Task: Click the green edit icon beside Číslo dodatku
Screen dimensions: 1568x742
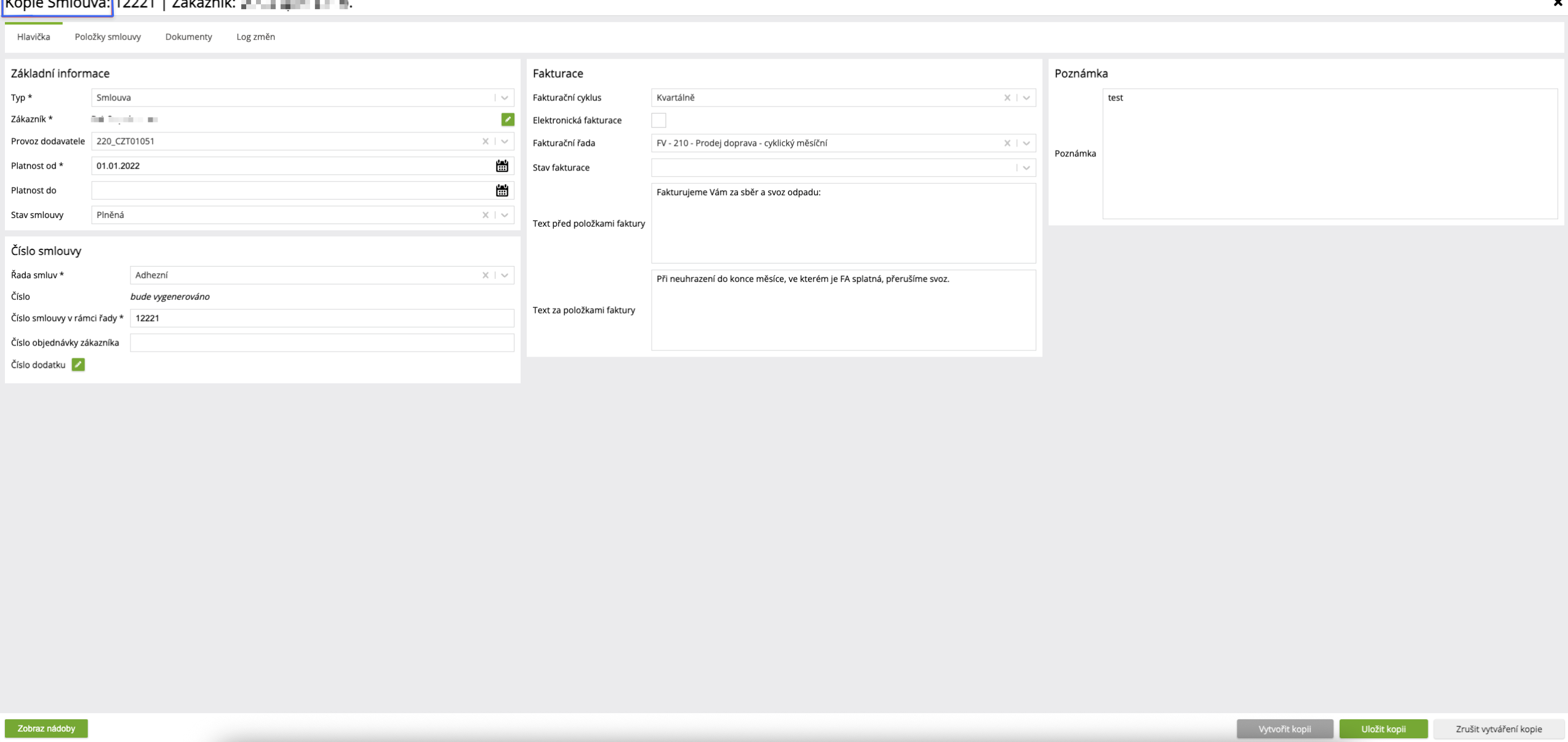Action: [78, 365]
